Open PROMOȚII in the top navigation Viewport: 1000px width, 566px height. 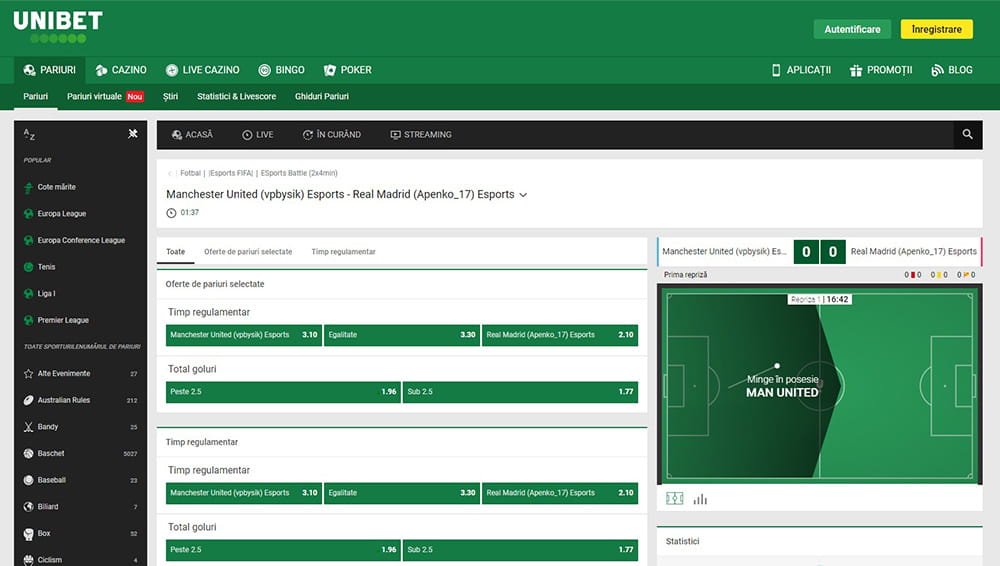tap(881, 70)
